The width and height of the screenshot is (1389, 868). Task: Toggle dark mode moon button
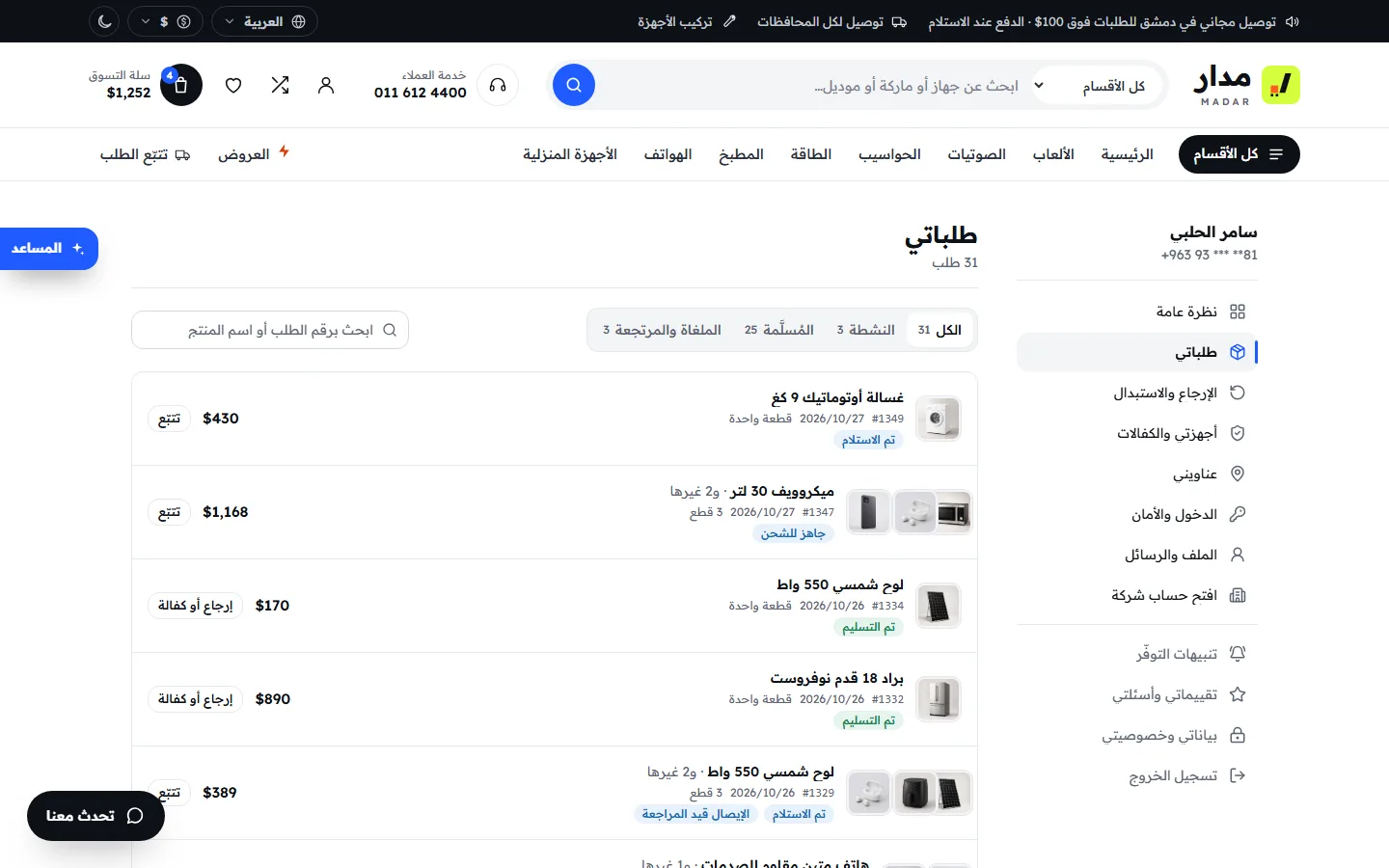coord(105,21)
